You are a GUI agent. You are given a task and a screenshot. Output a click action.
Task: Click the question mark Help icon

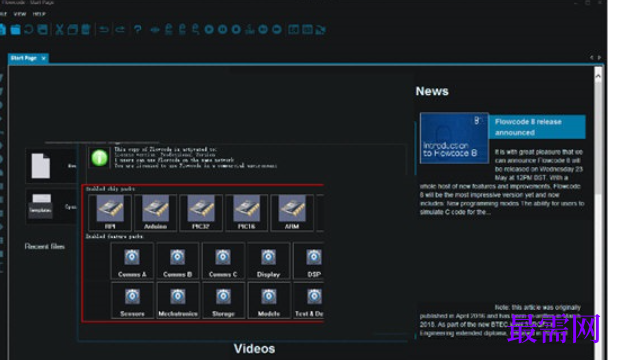coord(138,30)
